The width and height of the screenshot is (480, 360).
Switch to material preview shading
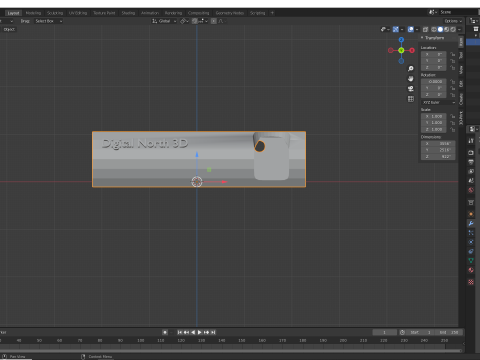point(447,29)
